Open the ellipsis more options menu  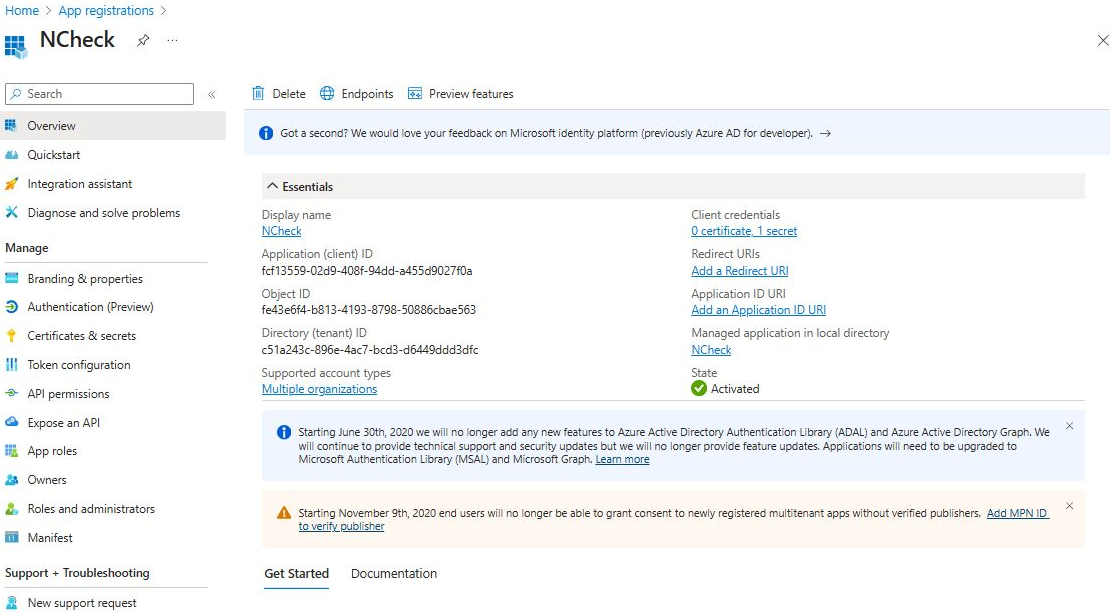coord(172,40)
